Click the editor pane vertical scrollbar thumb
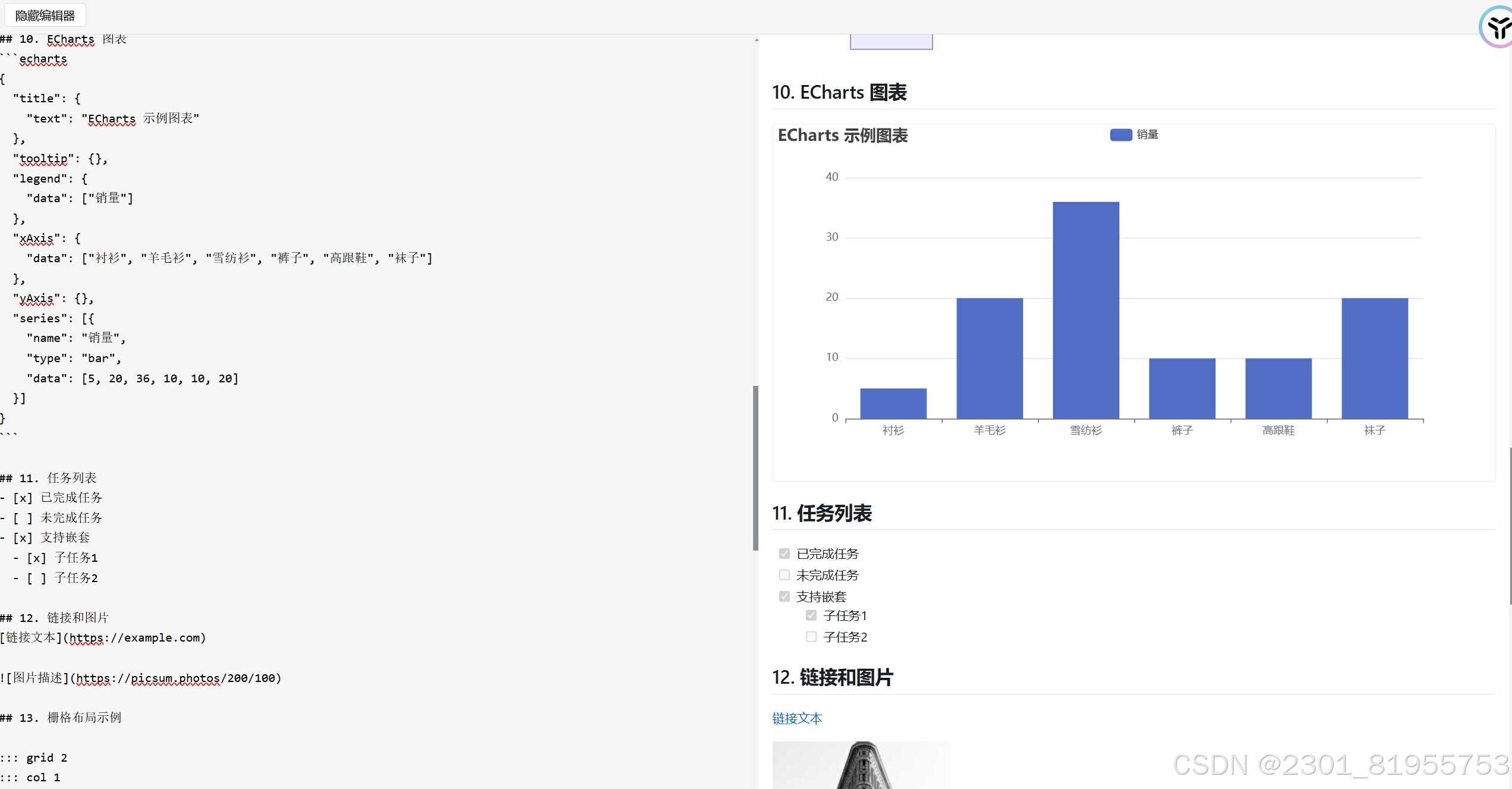The image size is (1512, 789). [755, 467]
